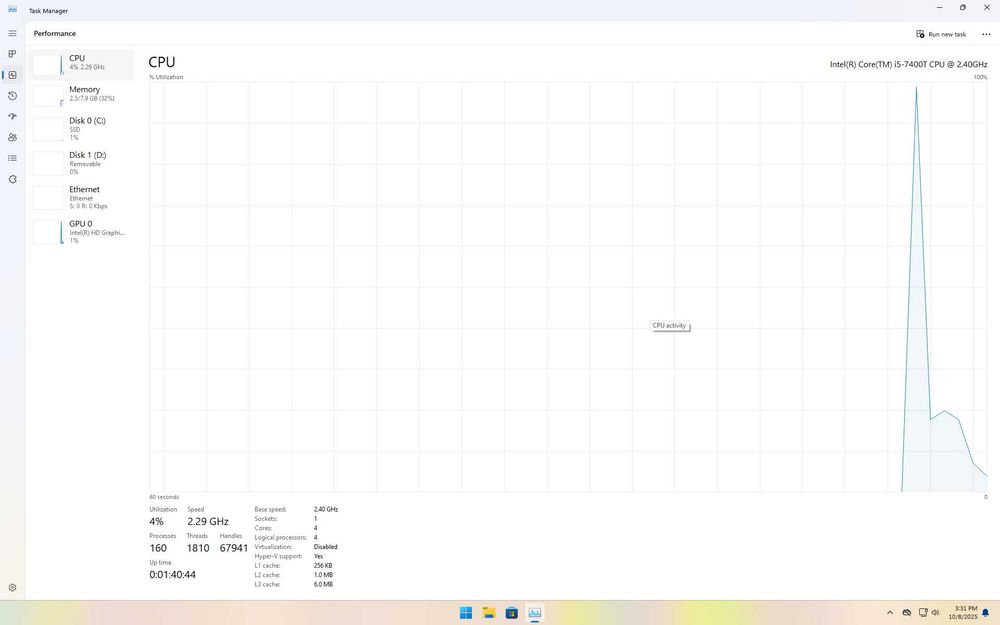This screenshot has width=1000, height=625.
Task: Click the Processes count 160
Action: tap(158, 548)
